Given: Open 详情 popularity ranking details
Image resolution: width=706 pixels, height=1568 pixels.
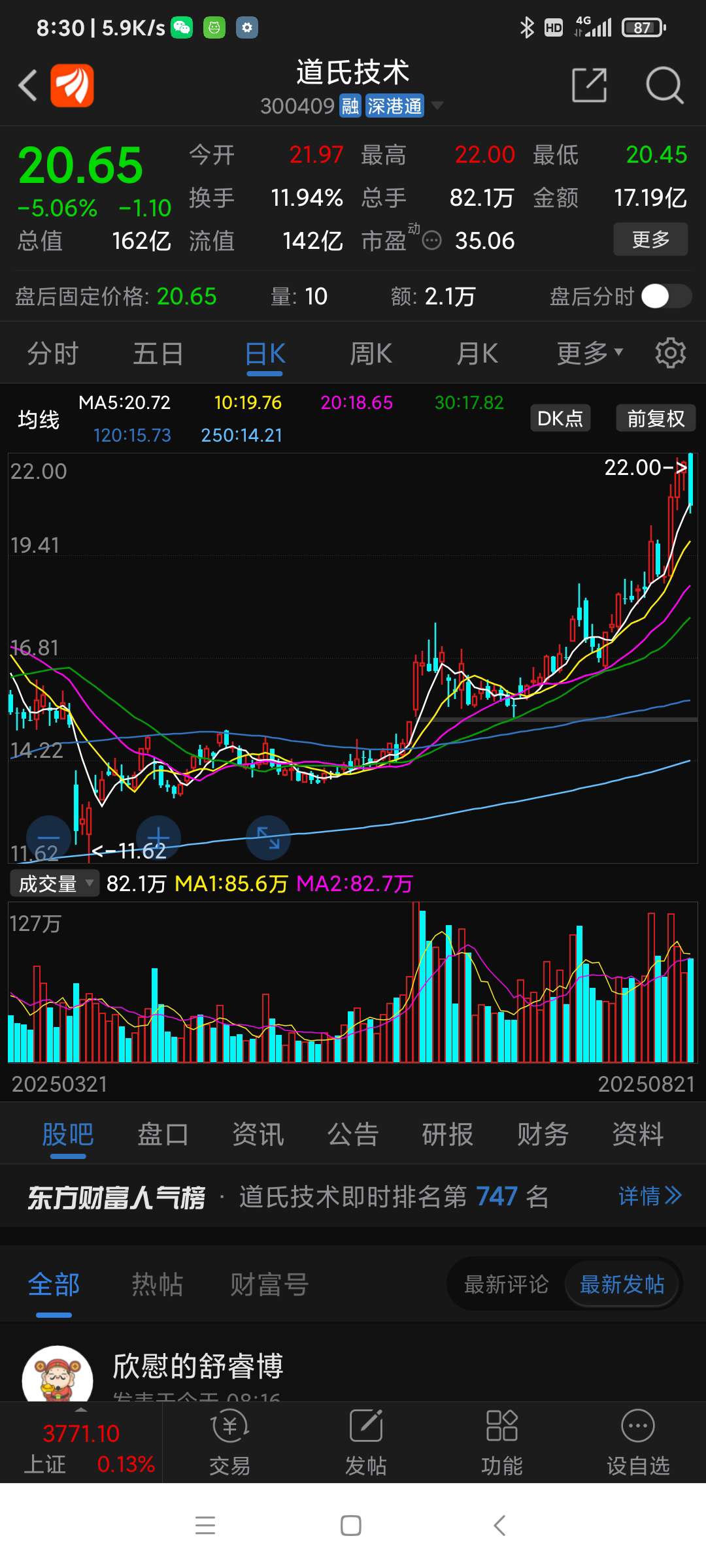Looking at the screenshot, I should pyautogui.click(x=650, y=1196).
